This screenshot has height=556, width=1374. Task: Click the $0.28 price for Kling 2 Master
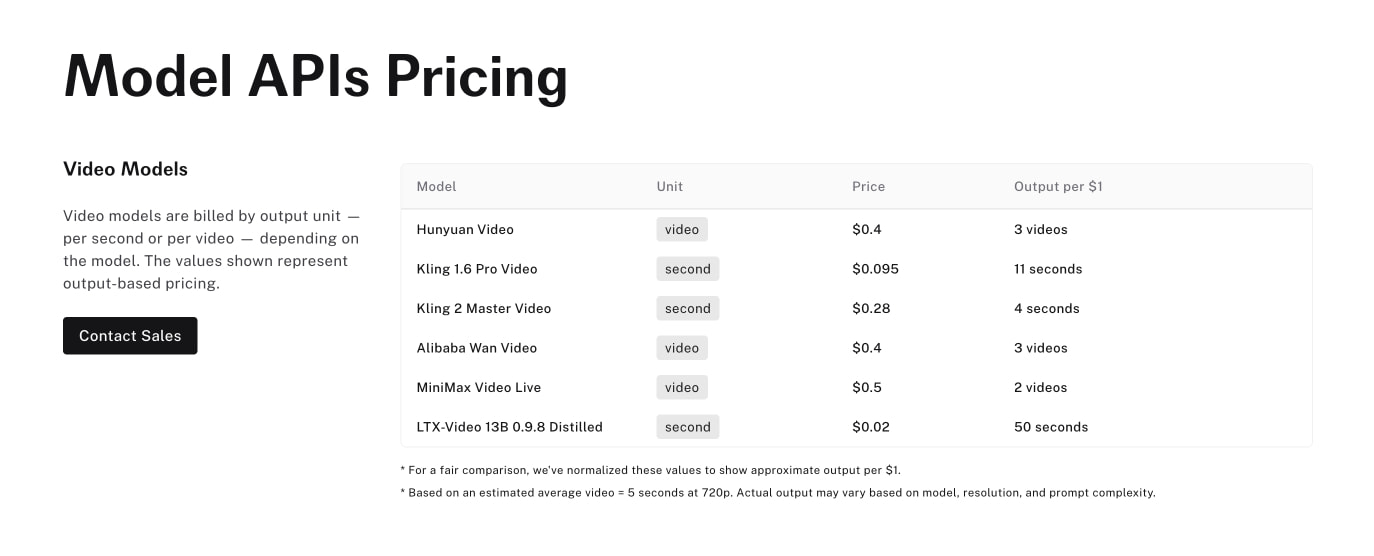pyautogui.click(x=871, y=308)
